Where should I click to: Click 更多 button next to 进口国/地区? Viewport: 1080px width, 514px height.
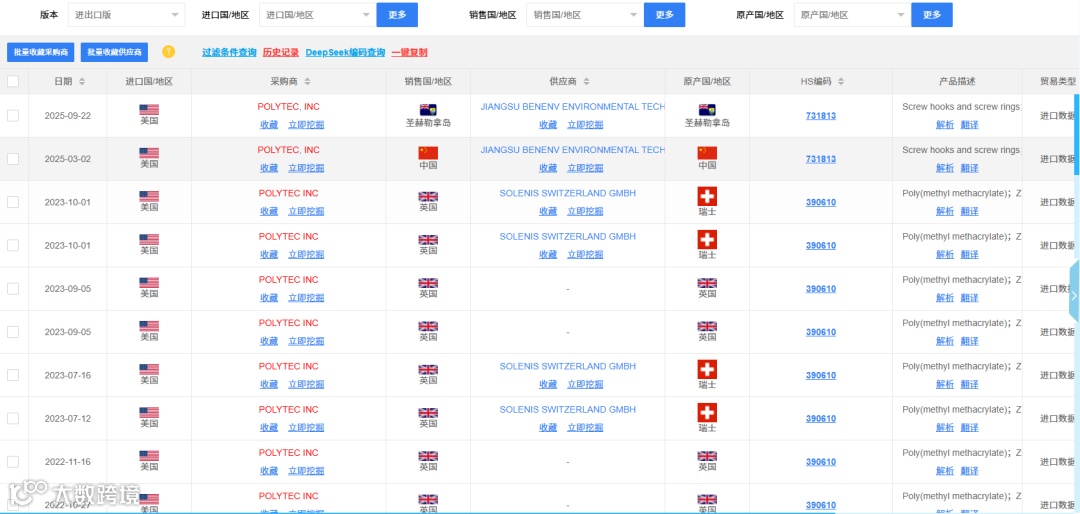(397, 14)
